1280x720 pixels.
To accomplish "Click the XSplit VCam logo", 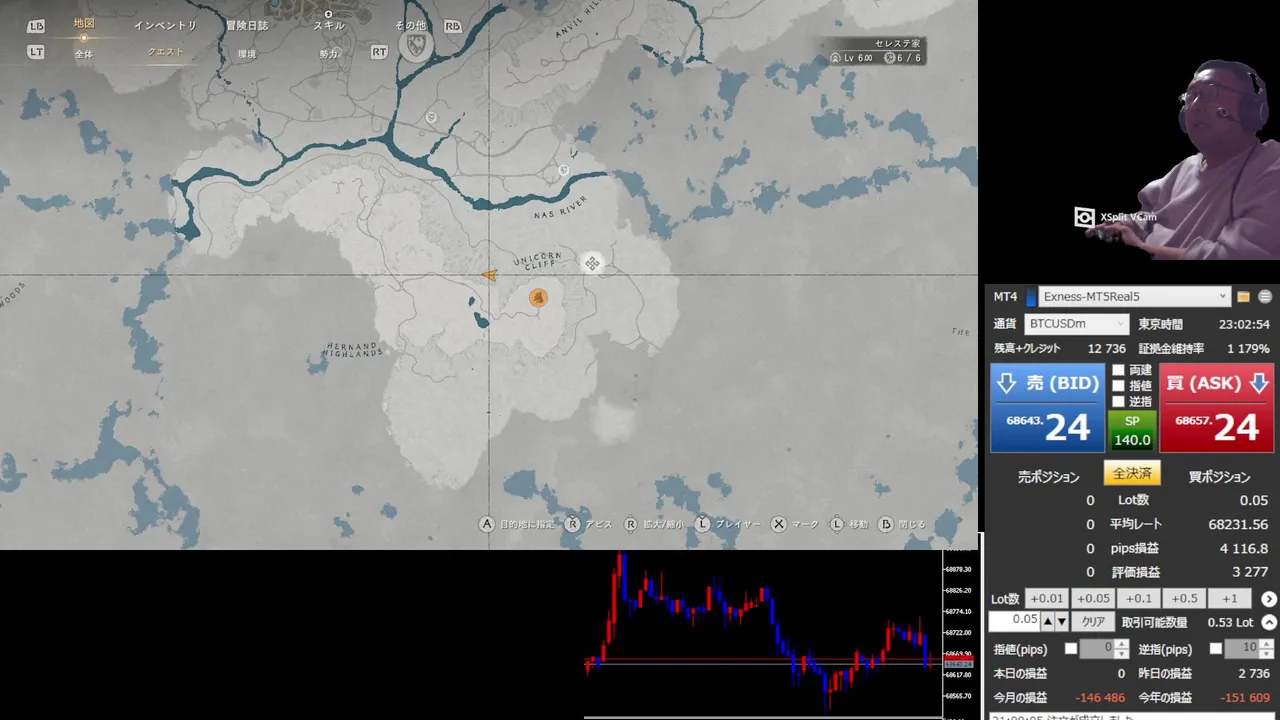I will click(x=1084, y=217).
